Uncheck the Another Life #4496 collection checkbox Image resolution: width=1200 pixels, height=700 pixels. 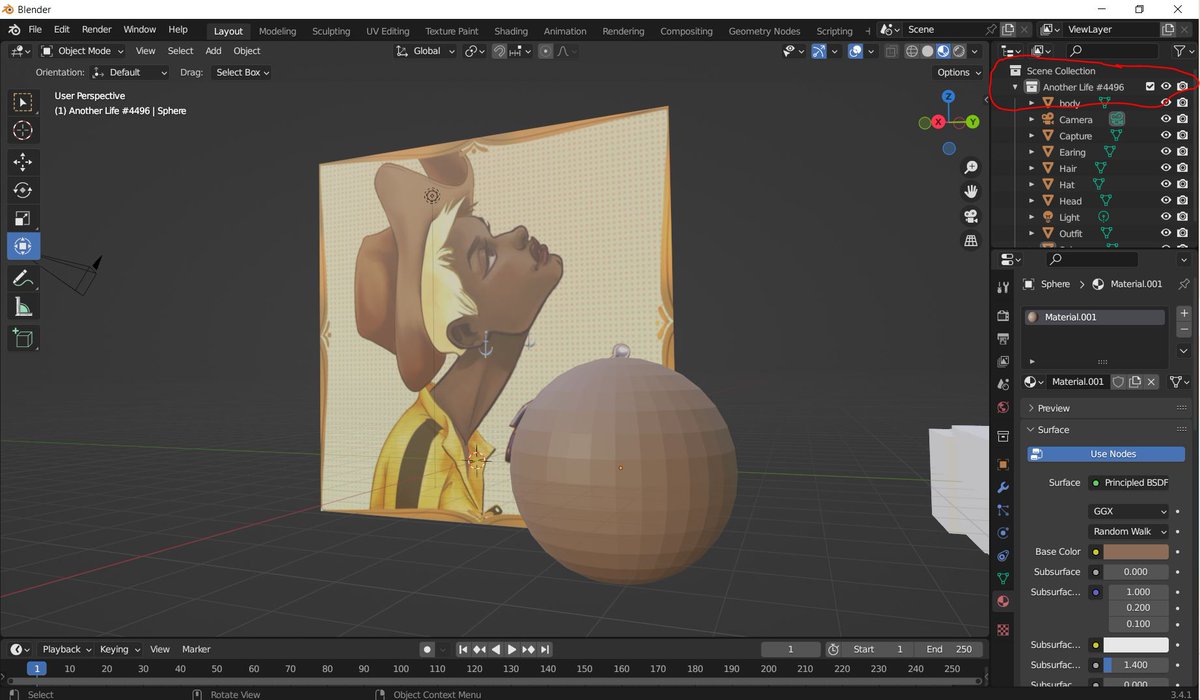click(x=1150, y=87)
